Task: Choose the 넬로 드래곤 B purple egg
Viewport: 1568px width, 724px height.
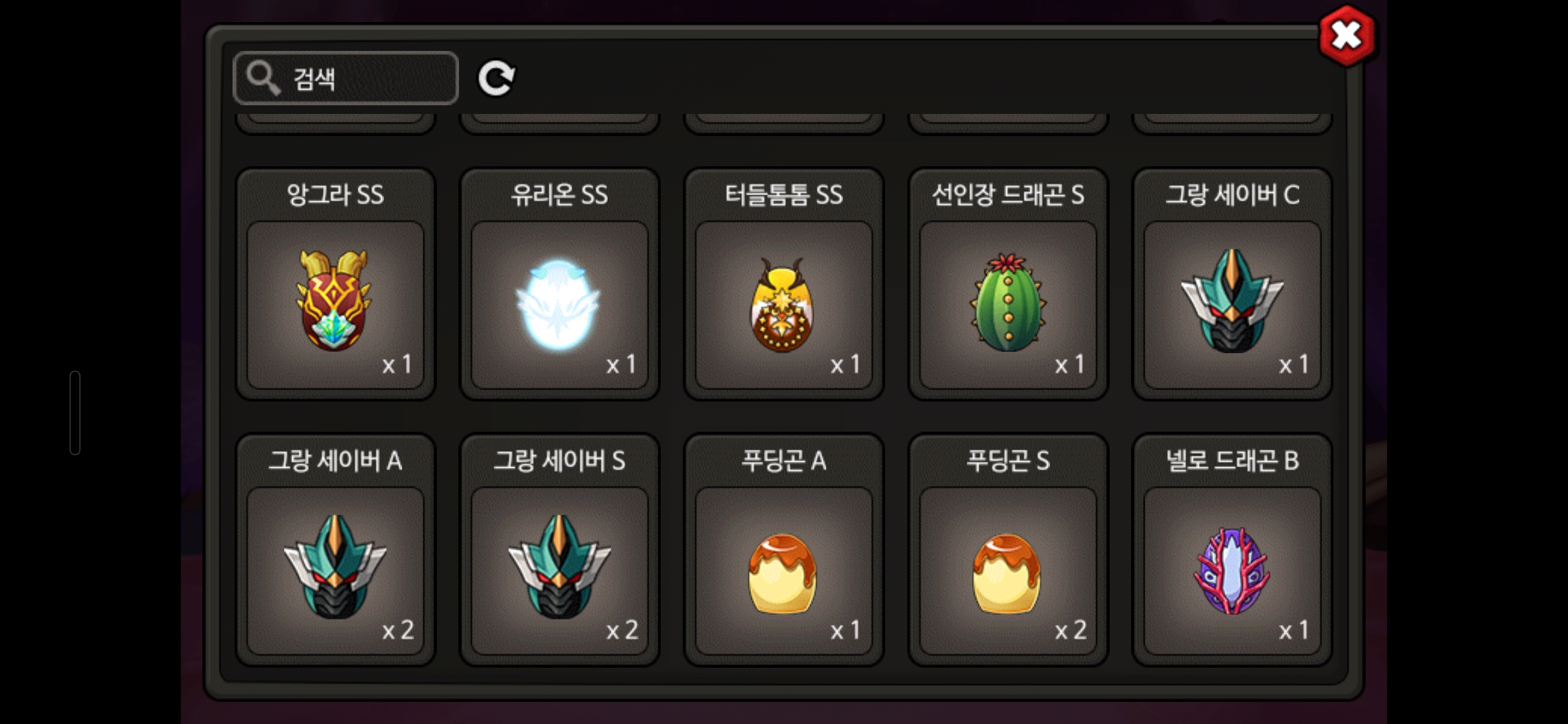Action: [1232, 550]
